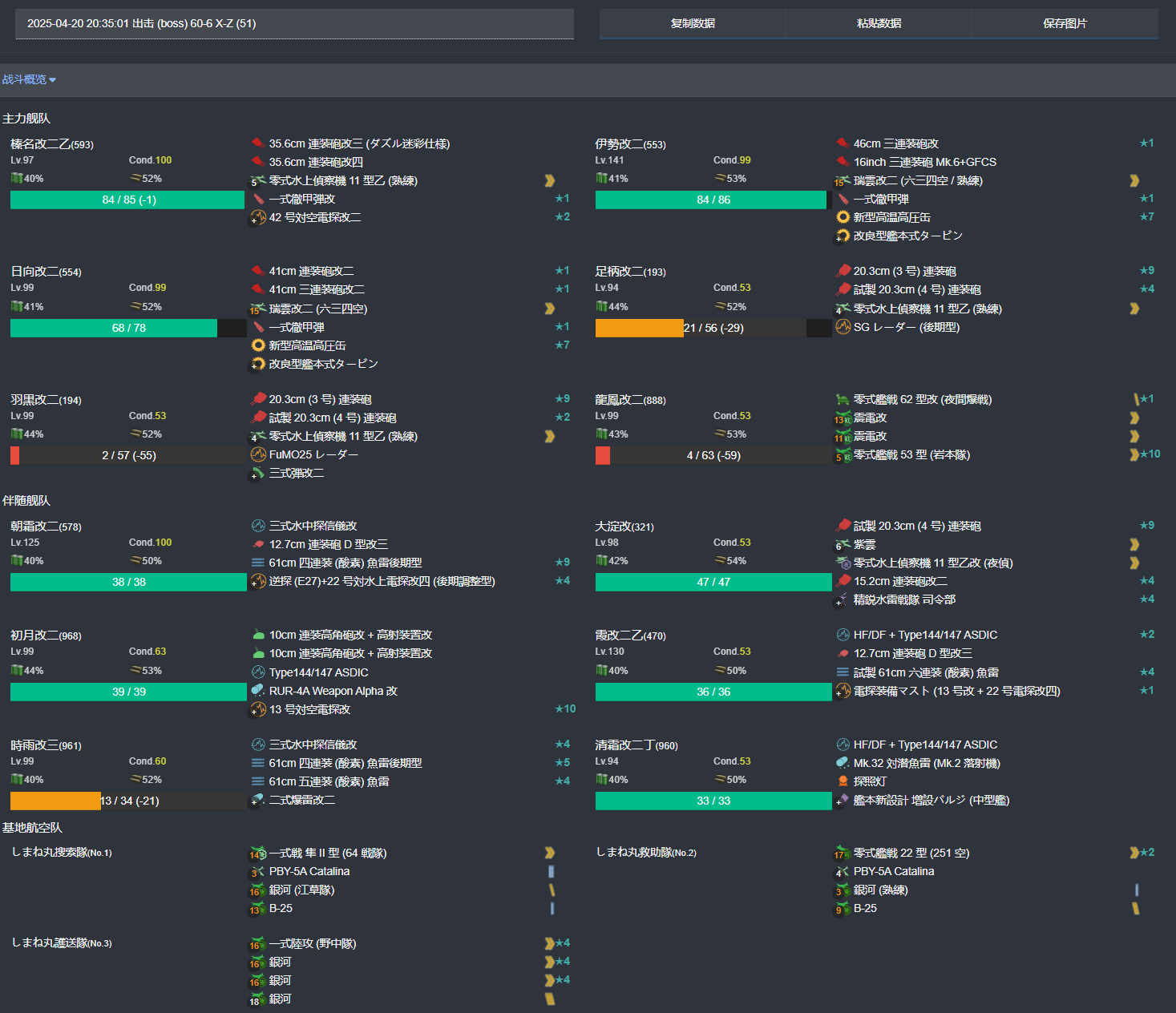Click ship name 榛名改二乙
This screenshot has height=1013, width=1176.
coord(40,144)
